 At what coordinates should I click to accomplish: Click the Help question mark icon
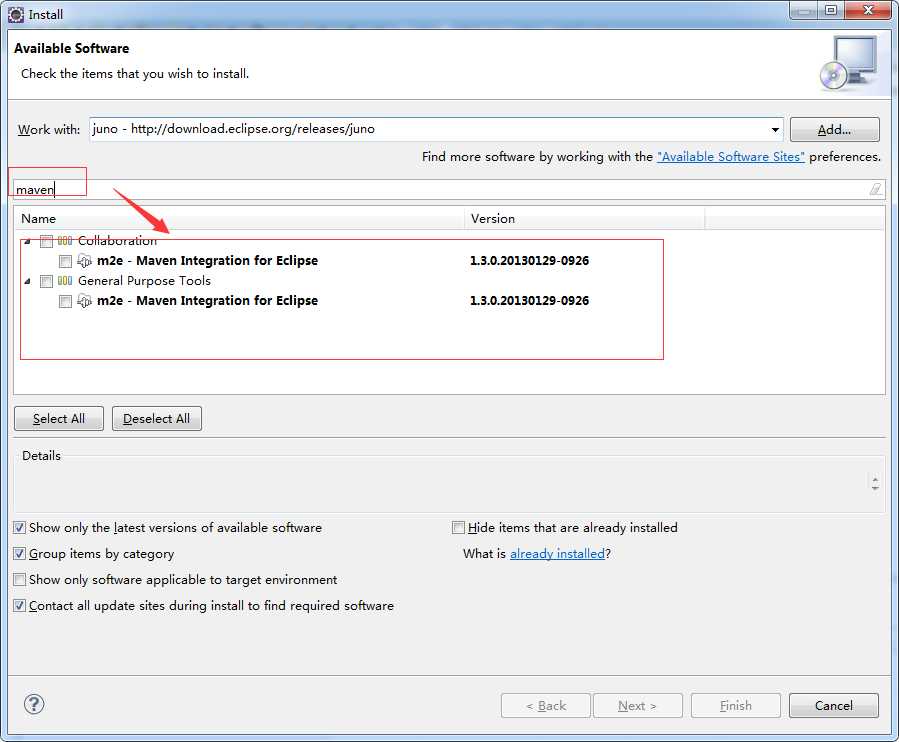[x=34, y=704]
